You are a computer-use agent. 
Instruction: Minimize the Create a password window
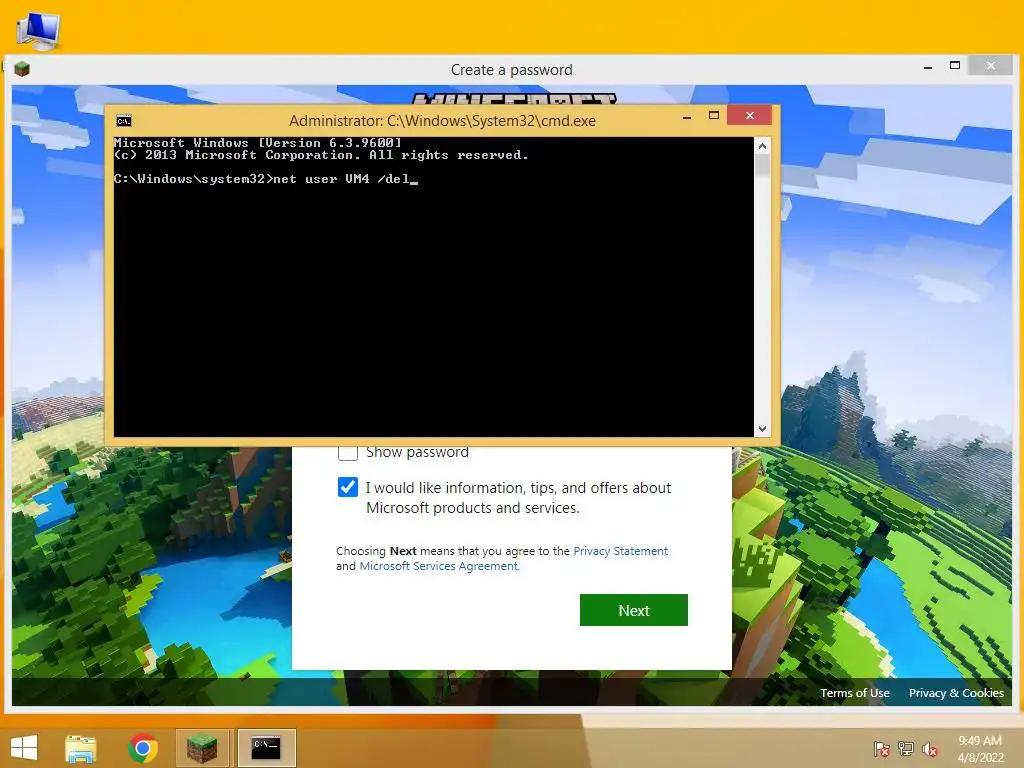pos(928,66)
